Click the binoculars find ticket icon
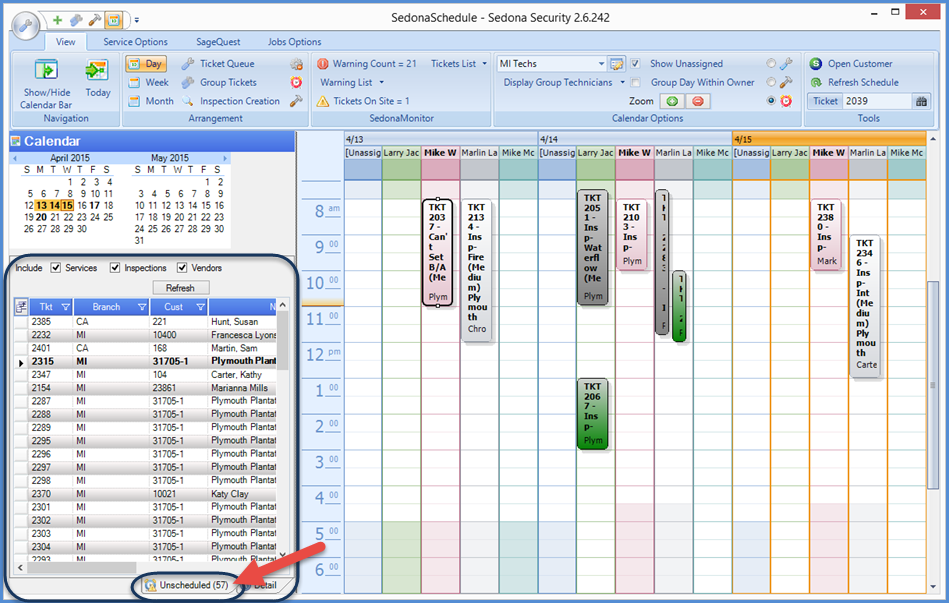 921,101
